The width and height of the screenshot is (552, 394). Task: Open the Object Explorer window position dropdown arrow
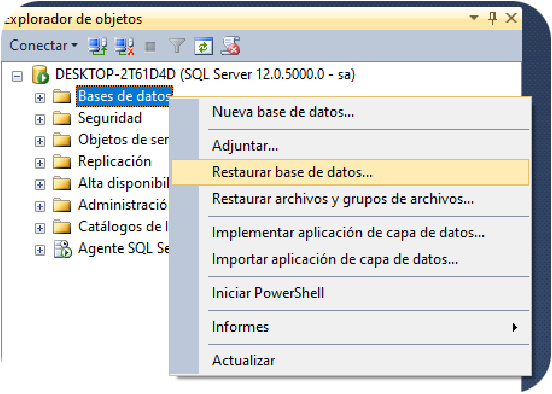tap(474, 17)
